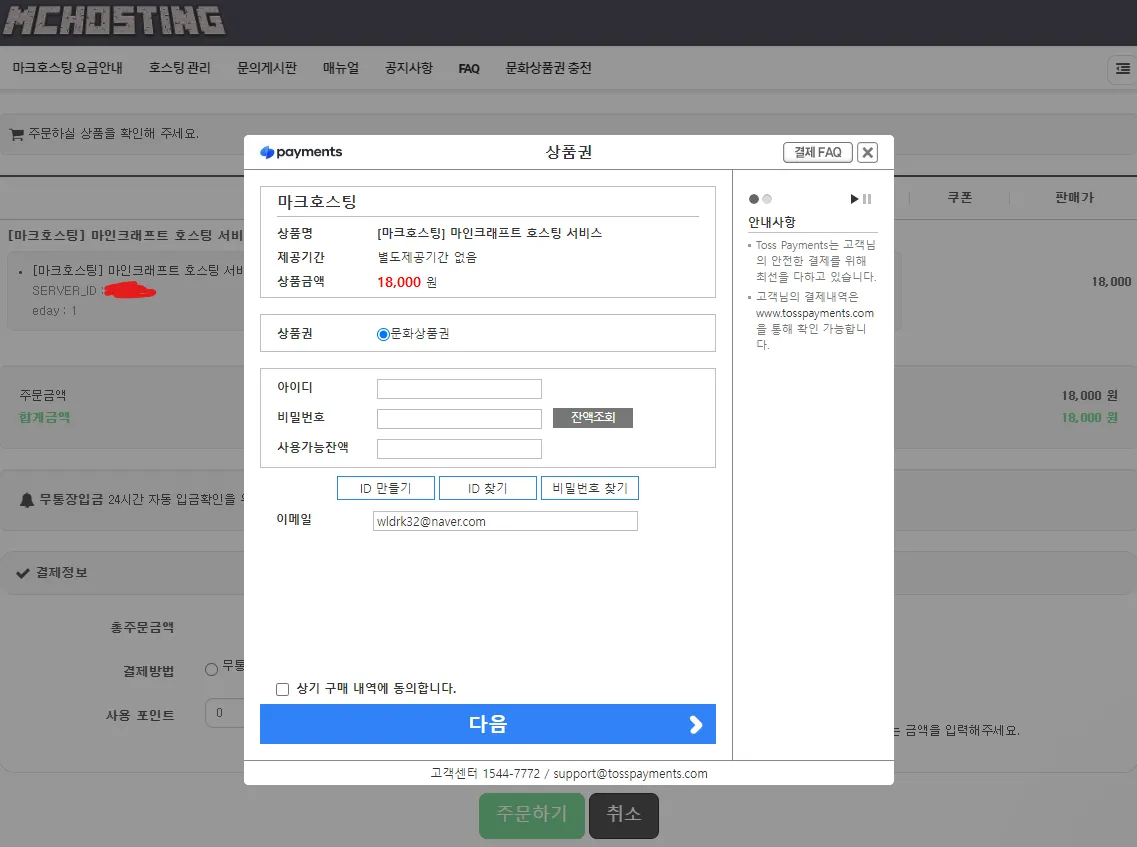
Task: Click the 마크호스팅 heading in the dialog
Action: tap(317, 202)
